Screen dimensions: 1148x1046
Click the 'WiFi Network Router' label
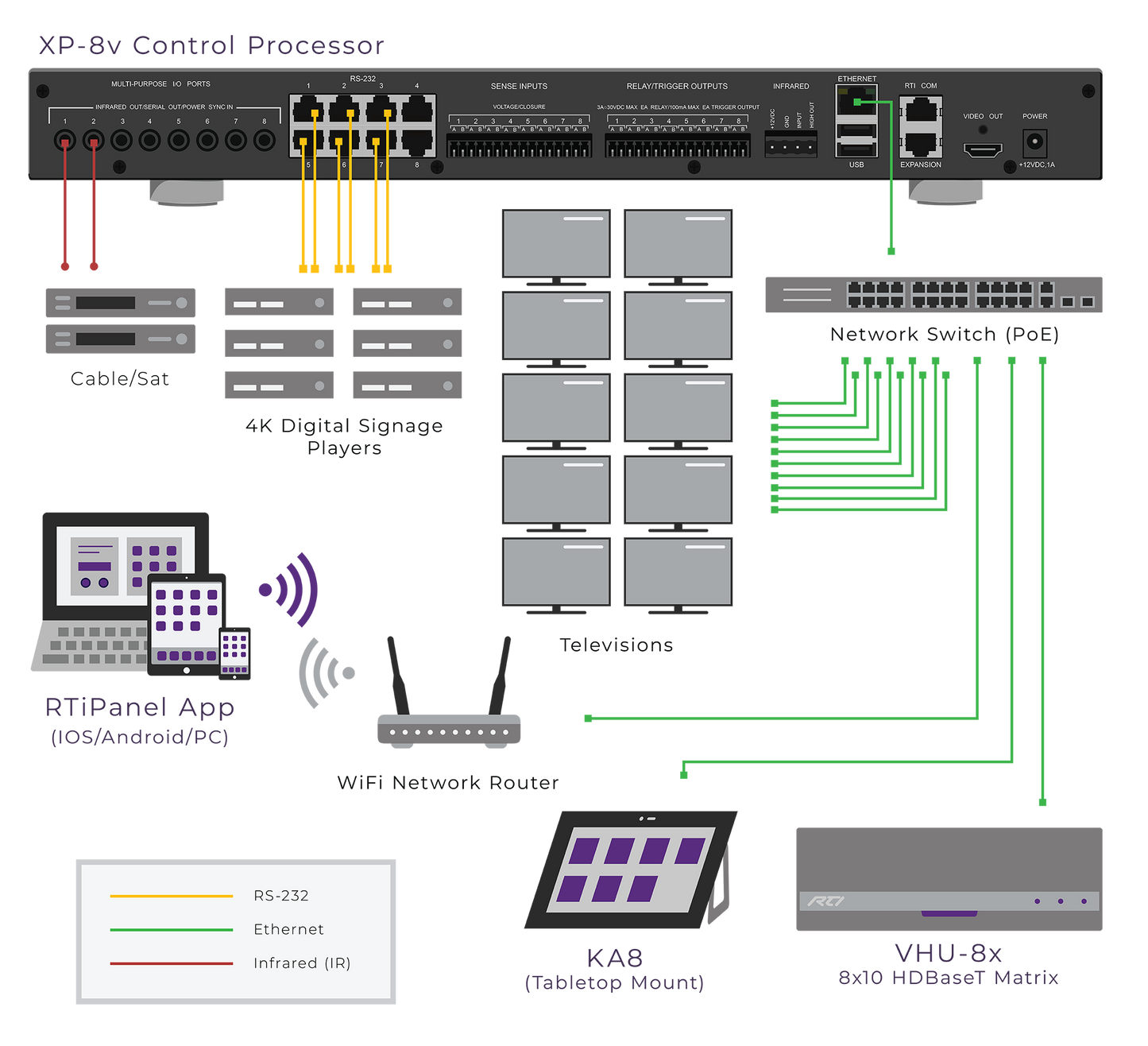(448, 782)
